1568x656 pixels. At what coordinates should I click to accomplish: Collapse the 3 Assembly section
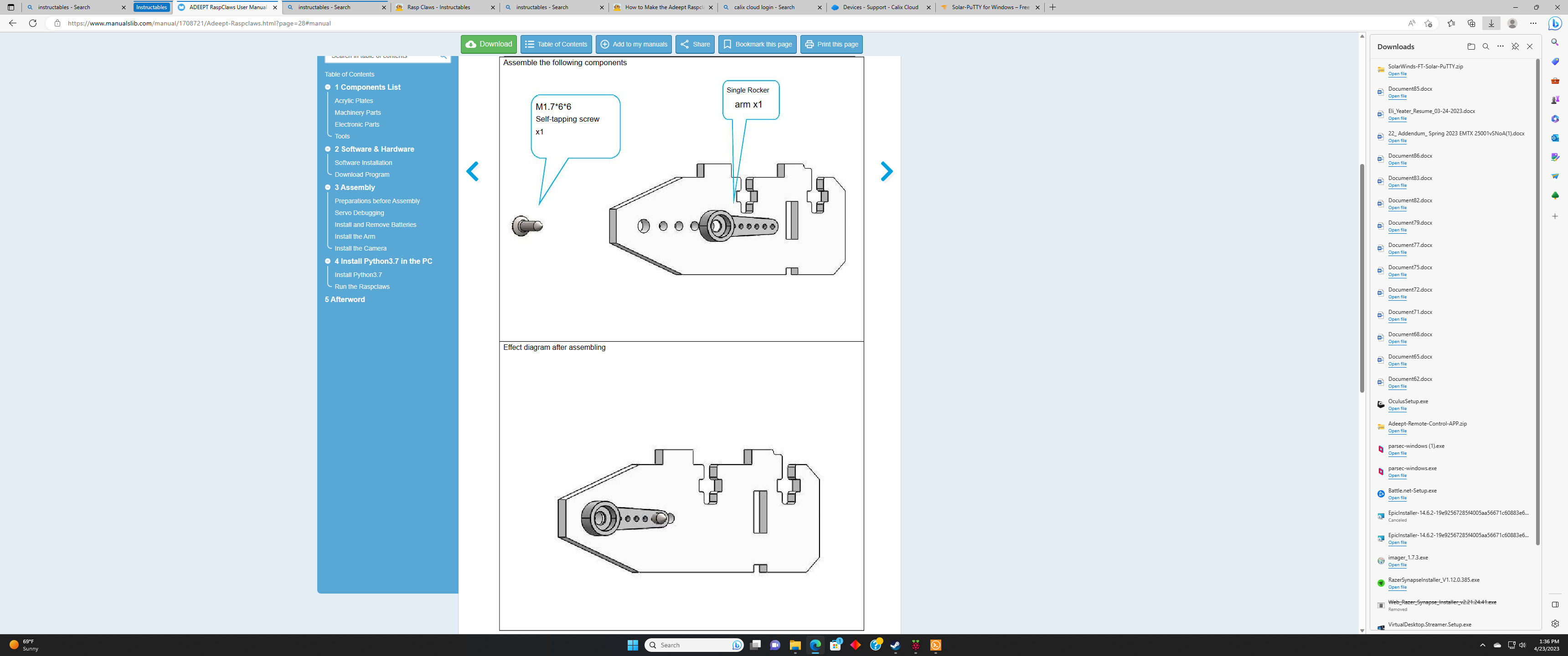pos(327,187)
